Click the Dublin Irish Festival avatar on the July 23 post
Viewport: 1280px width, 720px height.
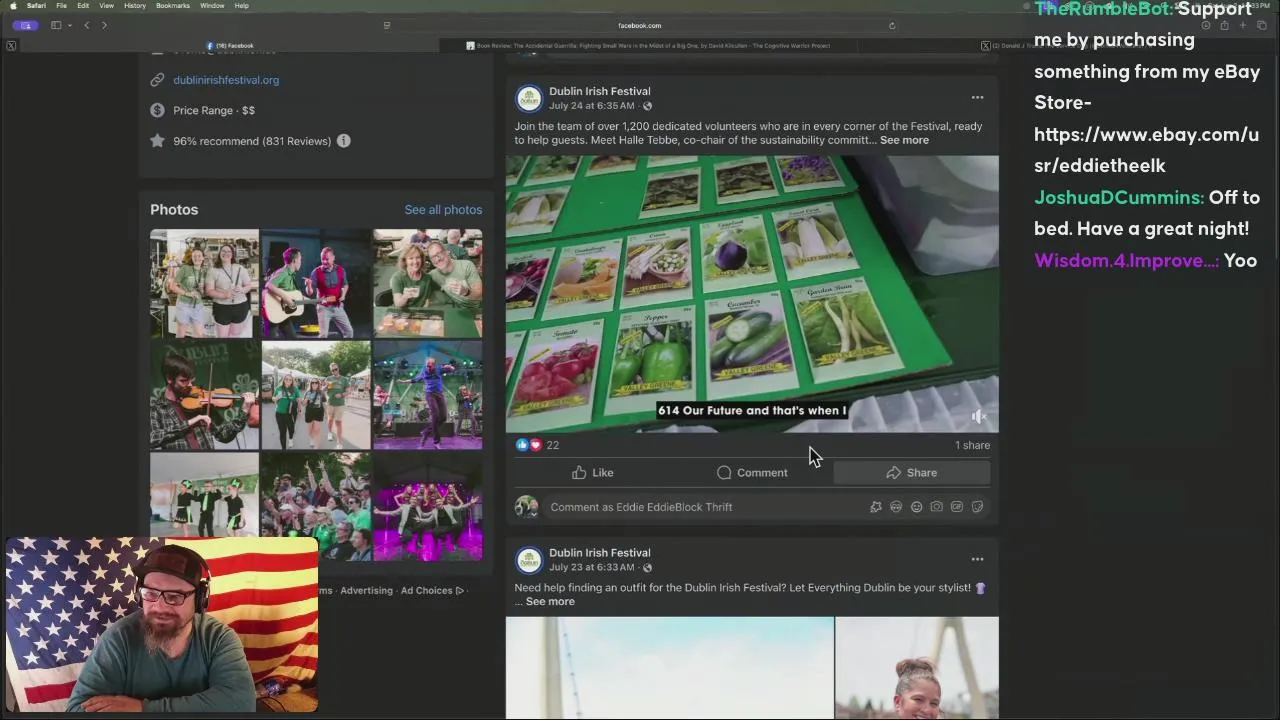point(528,560)
